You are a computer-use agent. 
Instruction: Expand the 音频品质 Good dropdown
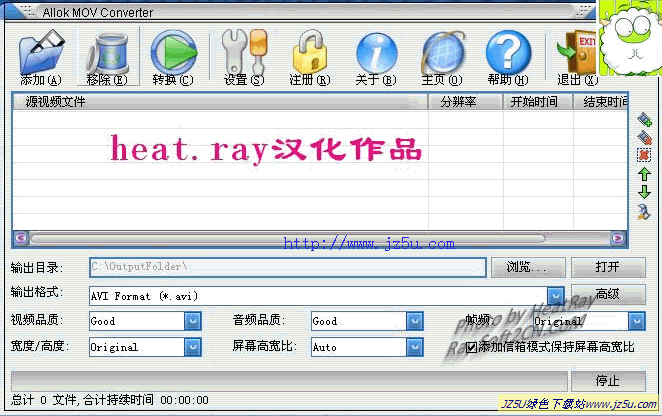415,321
